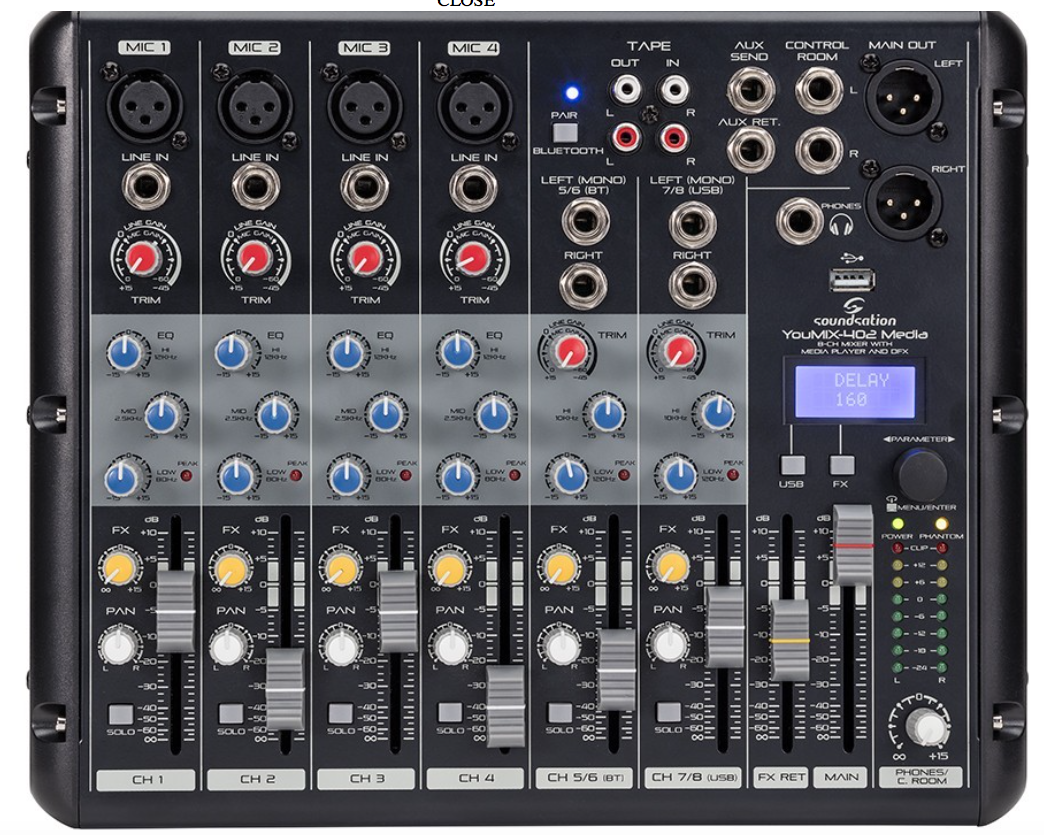The image size is (1044, 835).
Task: Toggle the SOLO button on CH 4
Action: click(x=450, y=712)
